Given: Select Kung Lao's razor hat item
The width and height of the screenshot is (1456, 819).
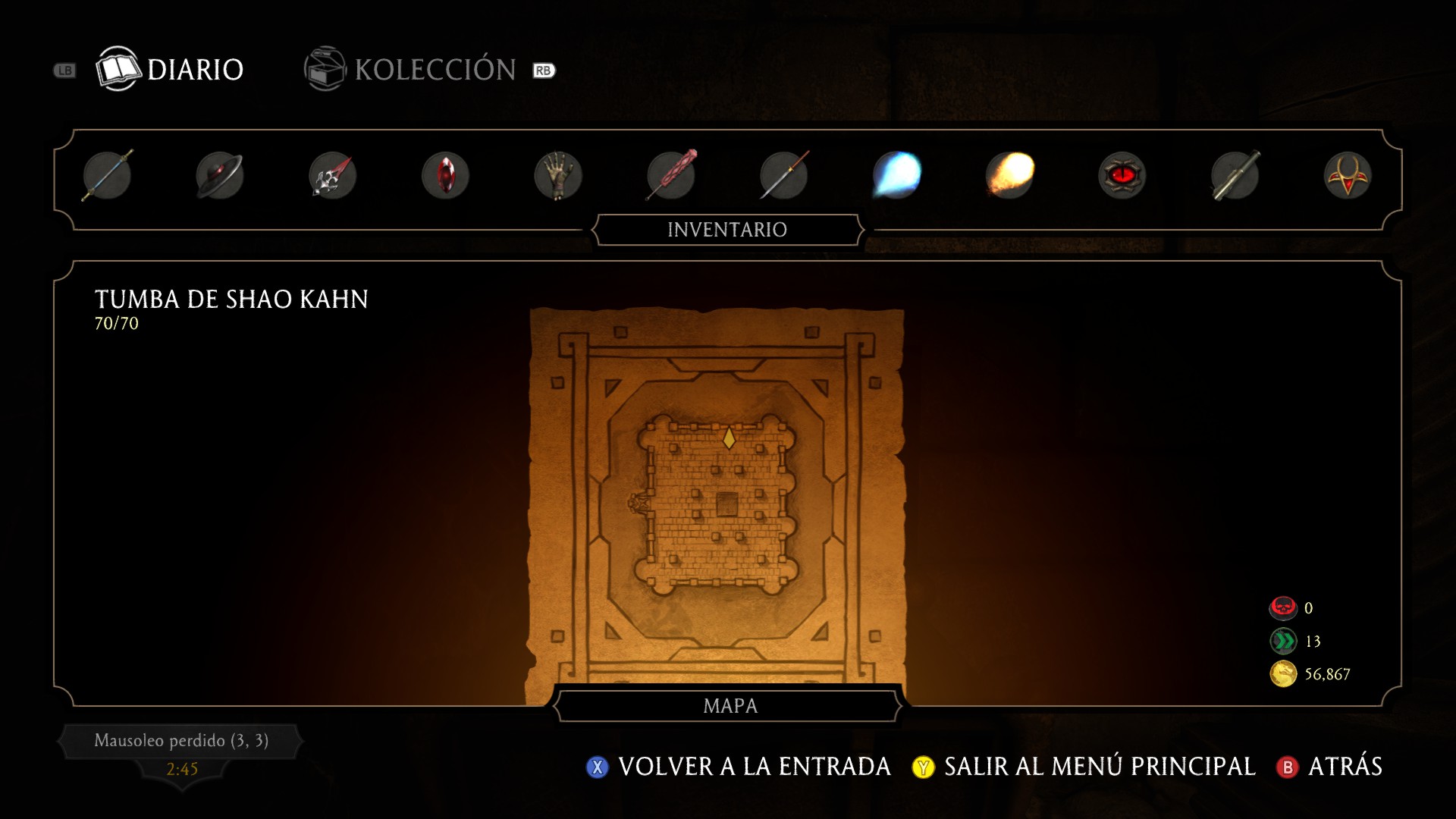Looking at the screenshot, I should (219, 175).
